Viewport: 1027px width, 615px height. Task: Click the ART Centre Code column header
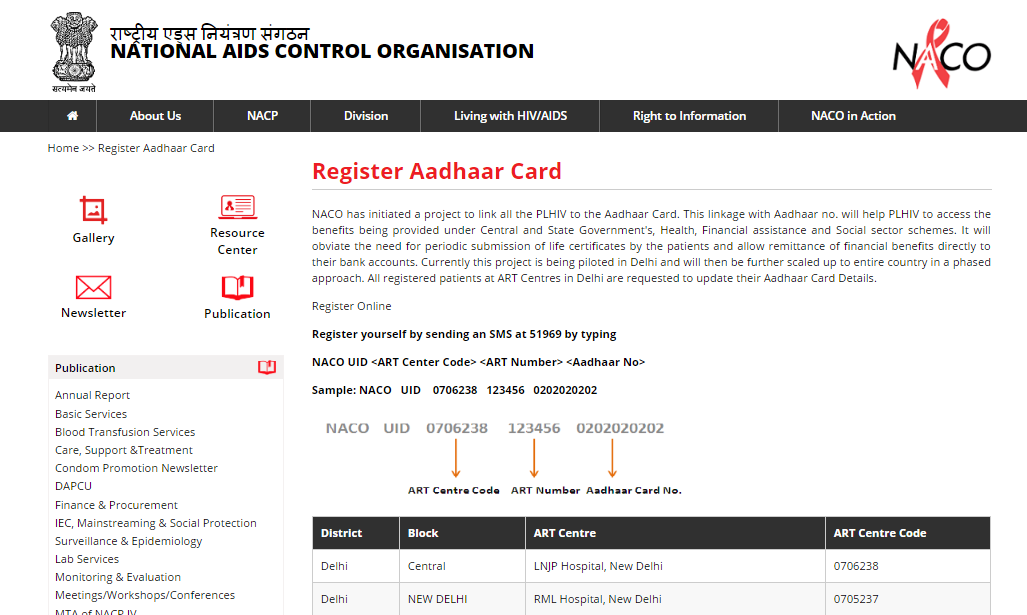[x=908, y=533]
